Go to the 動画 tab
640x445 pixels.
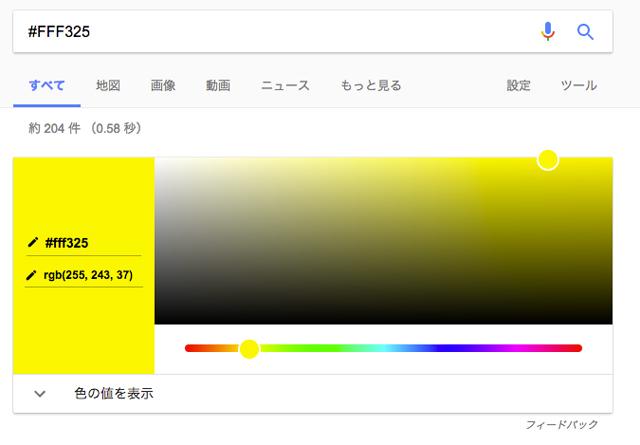pyautogui.click(x=218, y=85)
